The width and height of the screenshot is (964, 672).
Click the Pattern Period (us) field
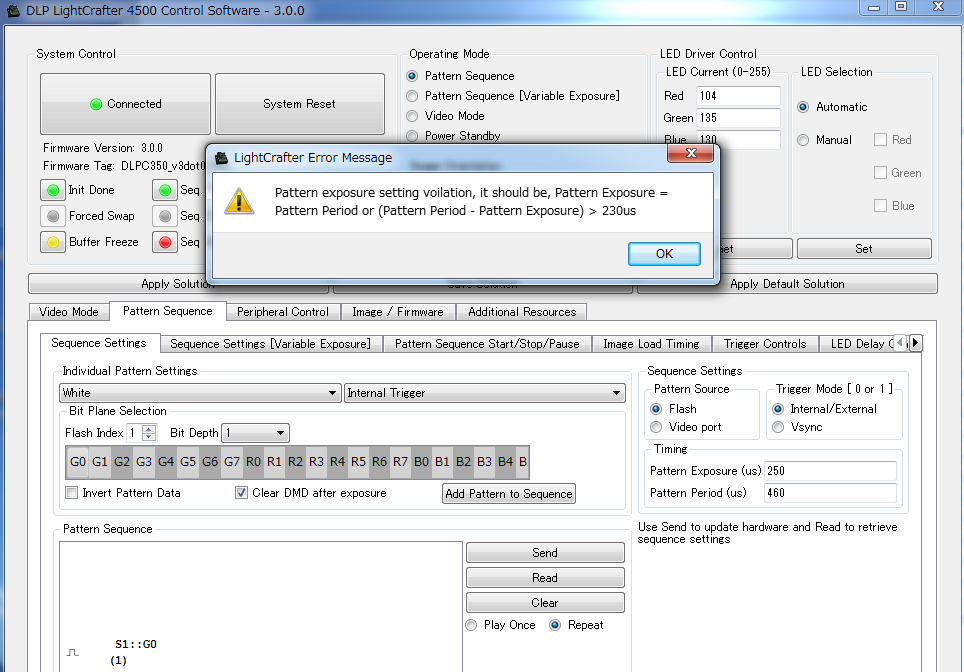830,493
